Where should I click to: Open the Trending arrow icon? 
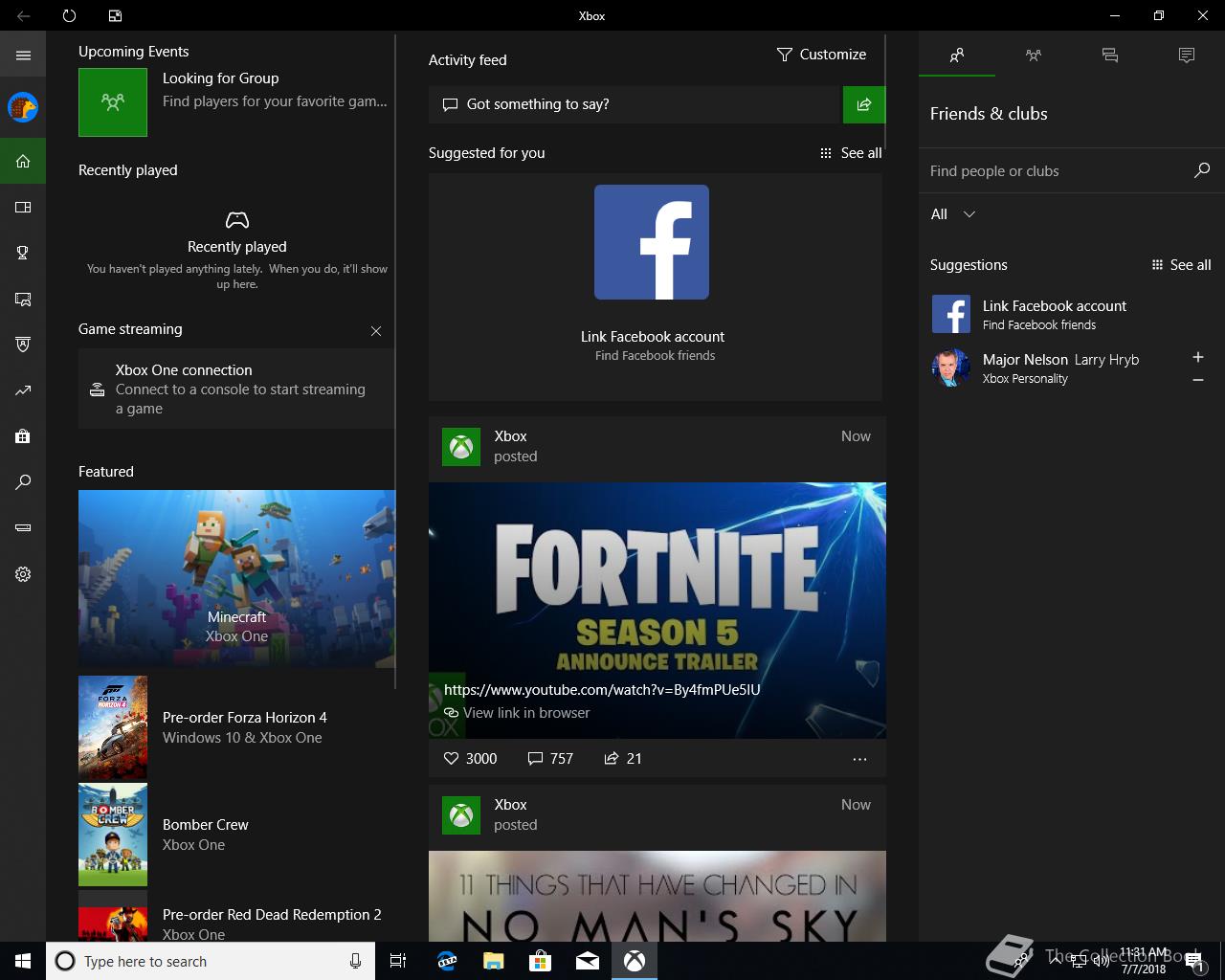tap(23, 390)
